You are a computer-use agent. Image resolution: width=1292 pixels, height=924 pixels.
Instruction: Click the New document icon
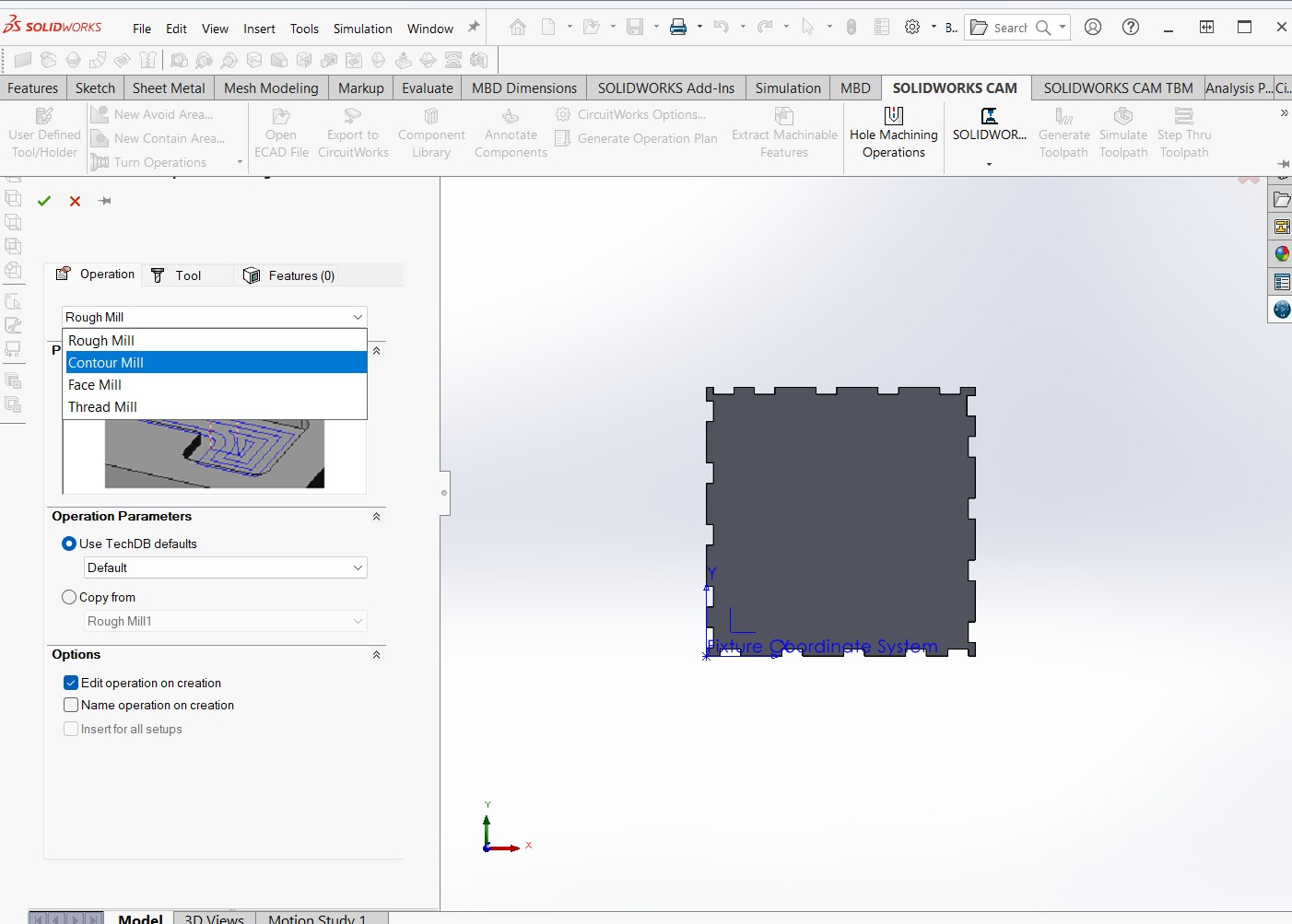click(548, 28)
